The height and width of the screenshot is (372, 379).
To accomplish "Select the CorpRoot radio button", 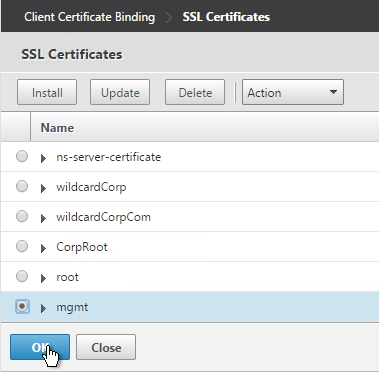I will pos(22,246).
